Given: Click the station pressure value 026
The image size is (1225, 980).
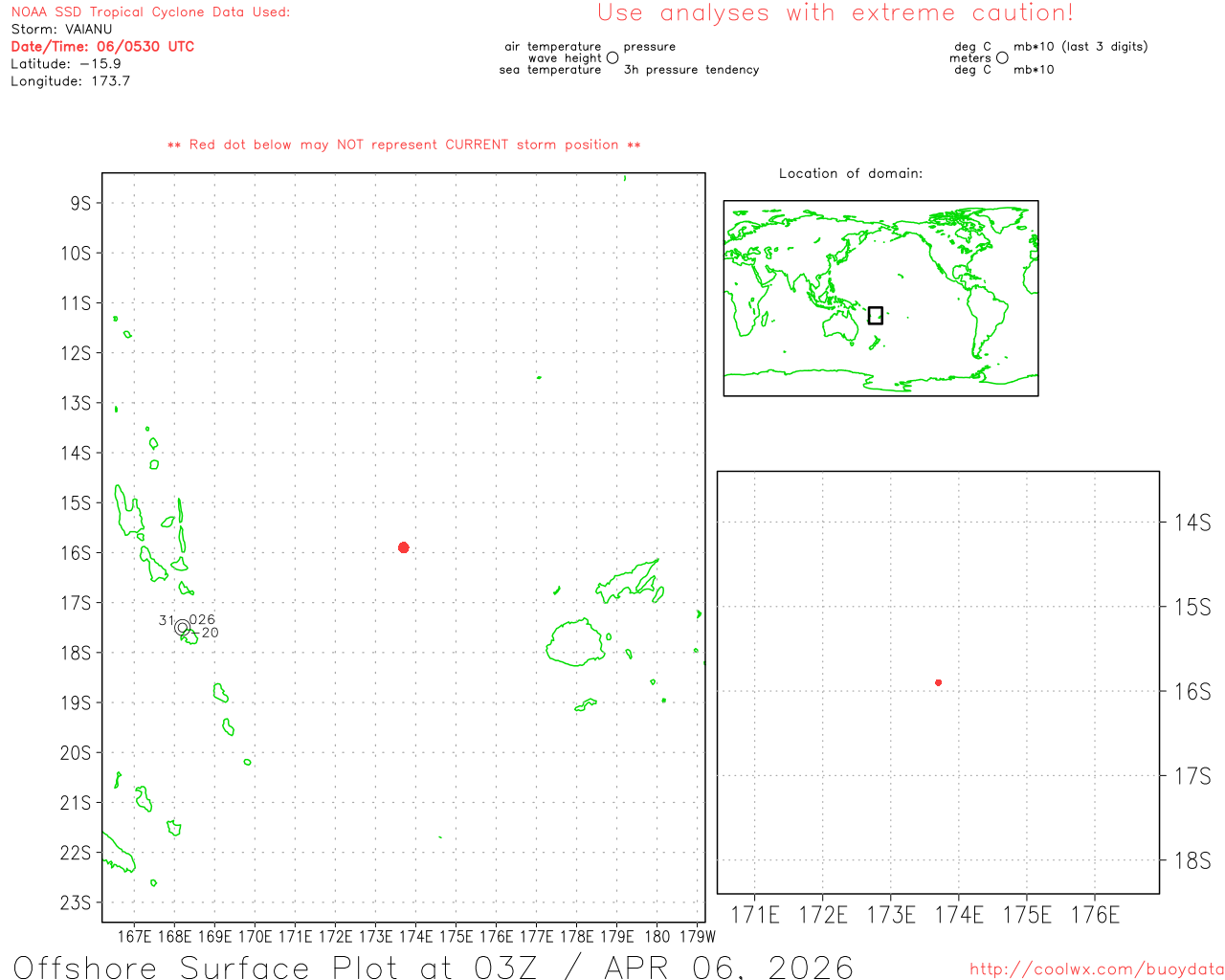Looking at the screenshot, I should coord(203,619).
